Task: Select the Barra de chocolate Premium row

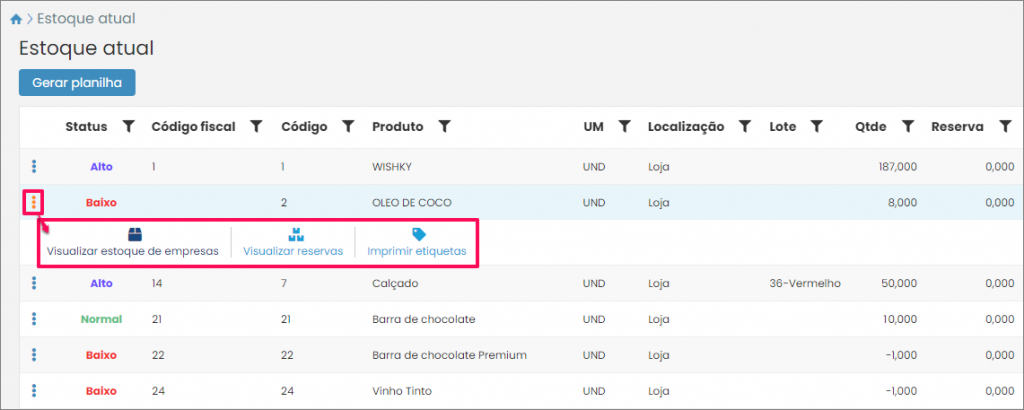Action: pyautogui.click(x=448, y=355)
